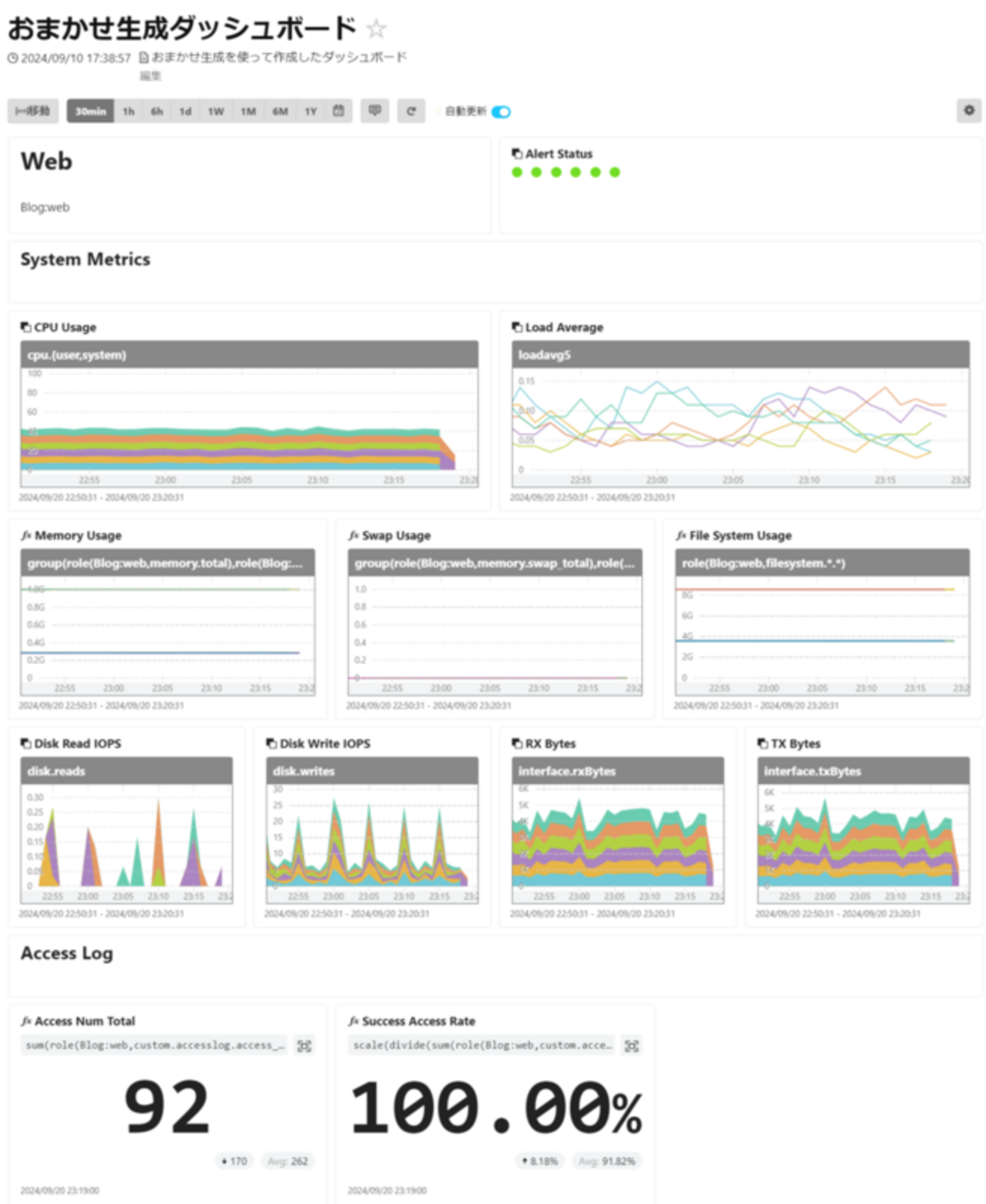Click the first green Alert Status dot
This screenshot has width=986, height=1204.
[x=517, y=172]
